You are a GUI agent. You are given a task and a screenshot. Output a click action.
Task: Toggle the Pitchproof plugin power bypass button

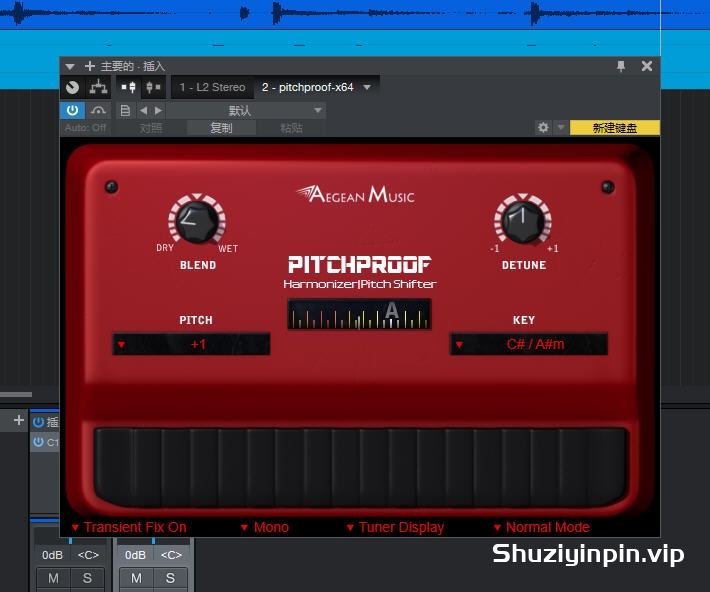[x=72, y=110]
